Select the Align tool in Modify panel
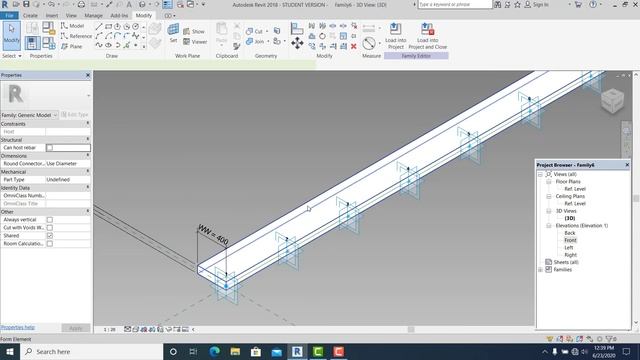Screen dimensions: 640x360 297,28
